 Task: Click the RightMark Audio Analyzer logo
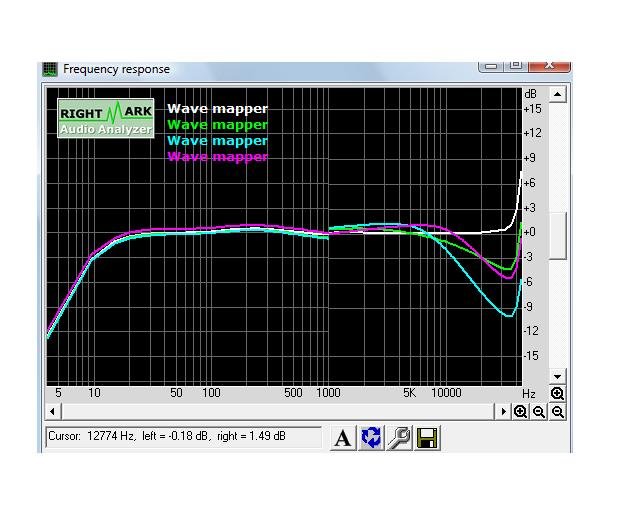106,118
